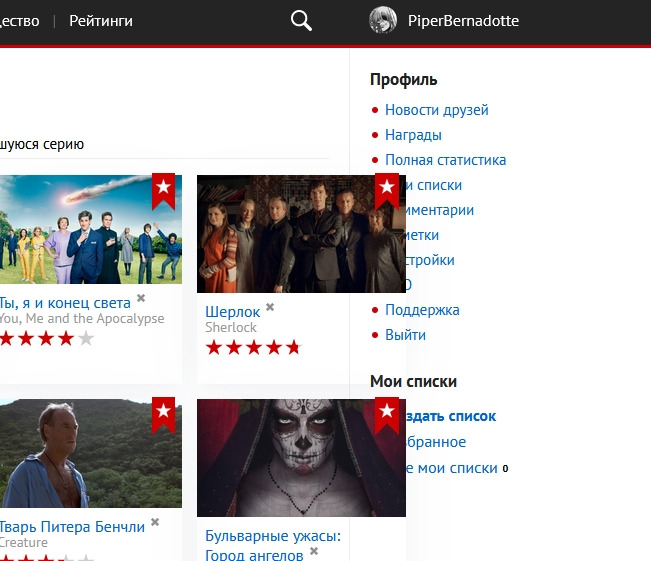
Task: Open the Ты, я и конец света poster
Action: click(91, 230)
